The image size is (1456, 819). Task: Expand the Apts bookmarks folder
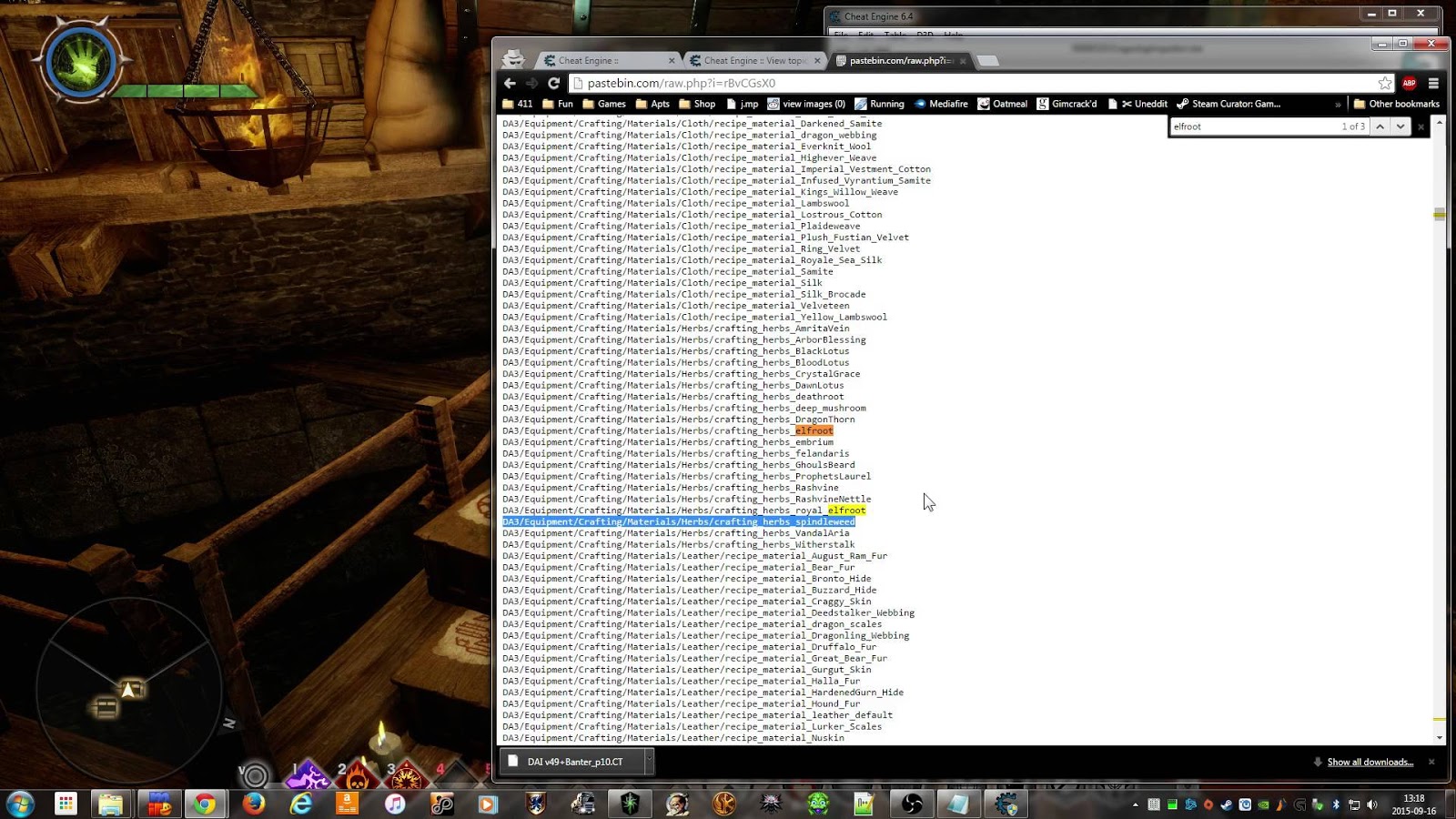(652, 104)
